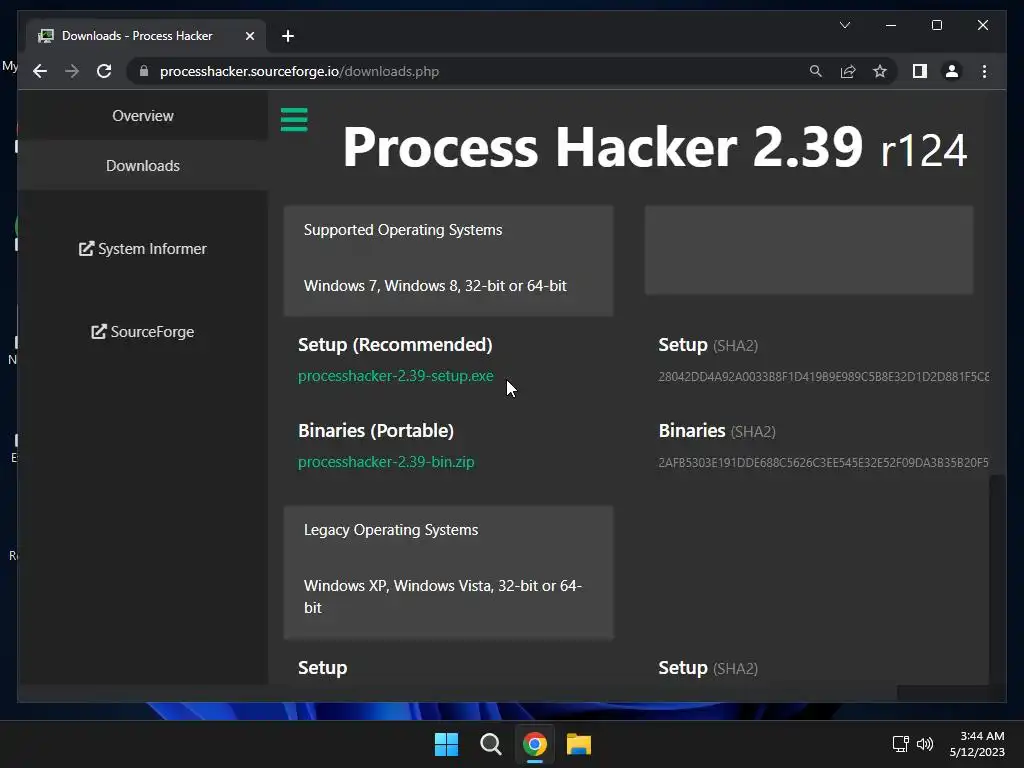Open the clock showing 3:44 AM
This screenshot has height=768, width=1024.
[977, 744]
